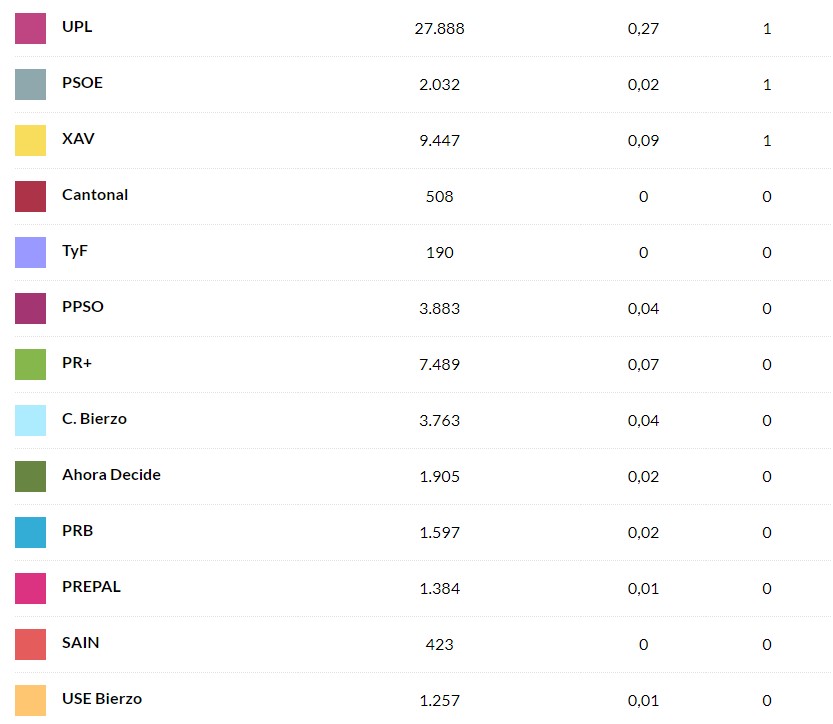Select the TyF lavender color swatch

coord(31,252)
